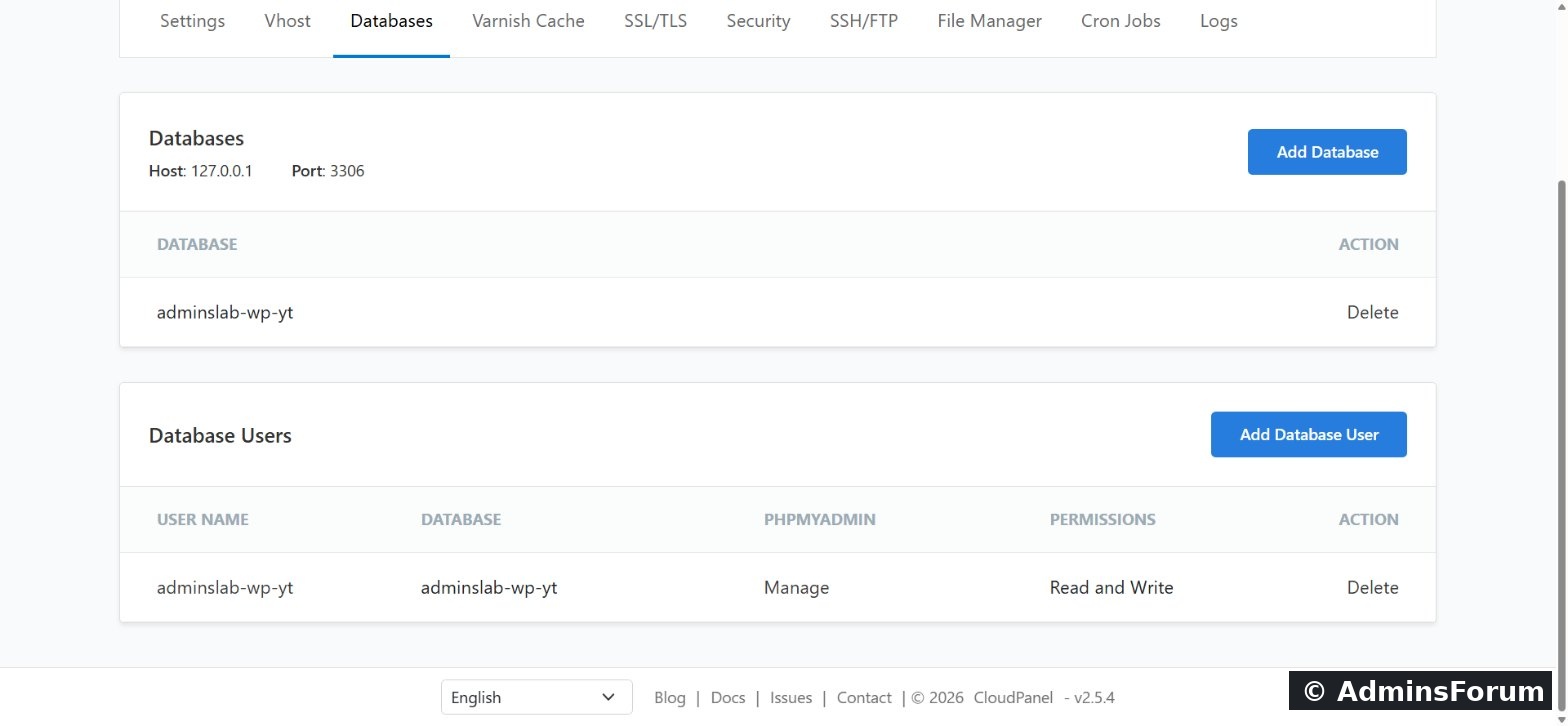Delete the adminslab-wp-yt database
1568x726 pixels.
1372,312
